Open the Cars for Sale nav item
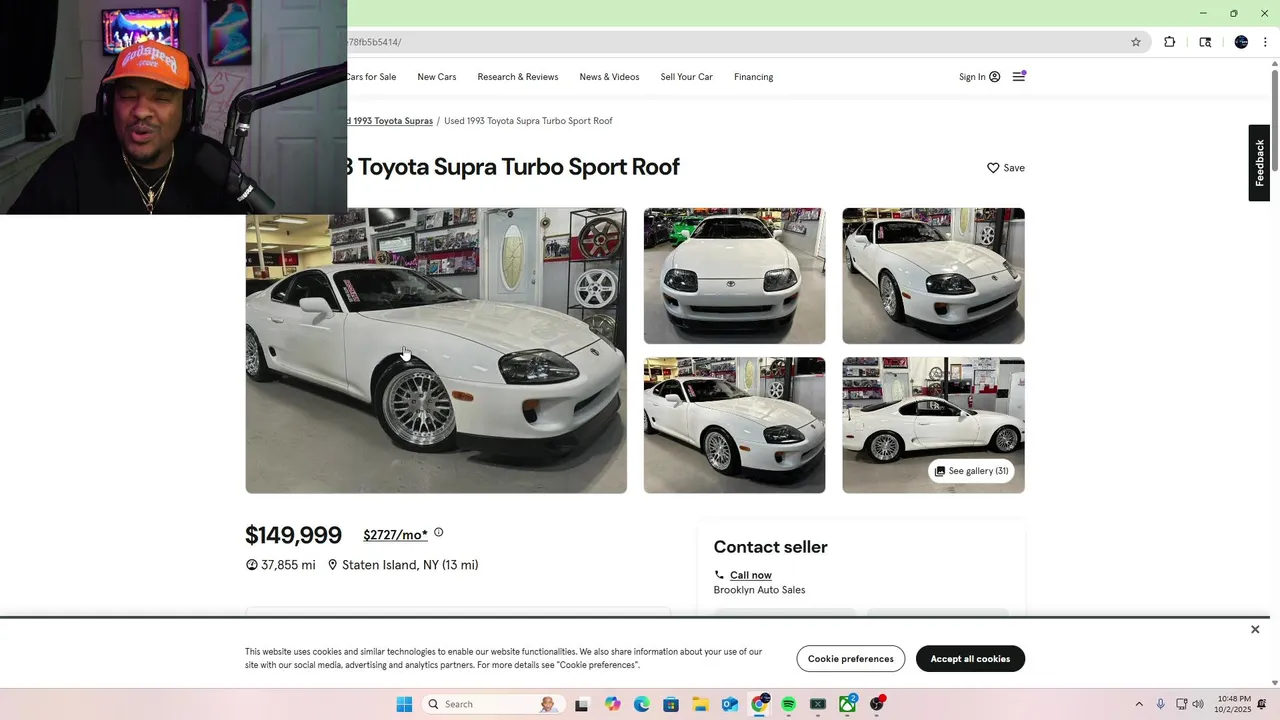 (x=371, y=77)
